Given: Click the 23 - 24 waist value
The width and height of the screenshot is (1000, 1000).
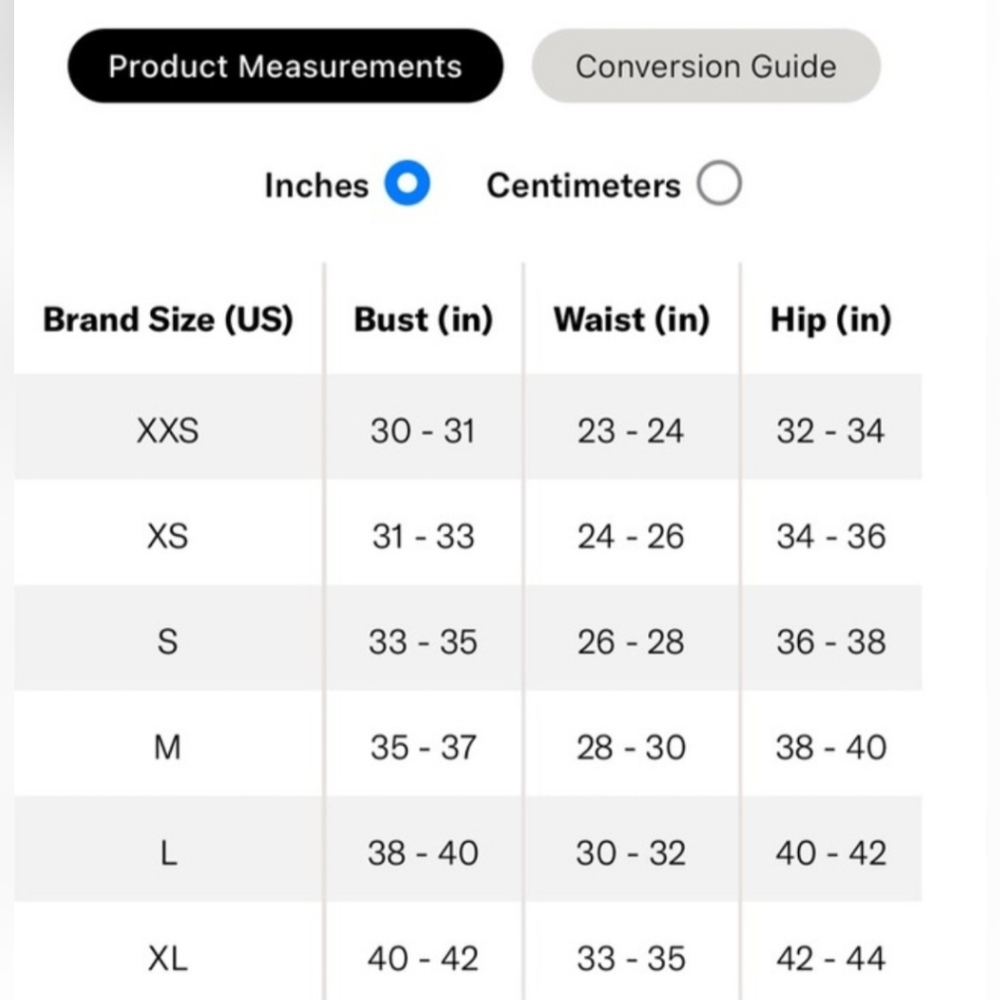Looking at the screenshot, I should [x=631, y=430].
